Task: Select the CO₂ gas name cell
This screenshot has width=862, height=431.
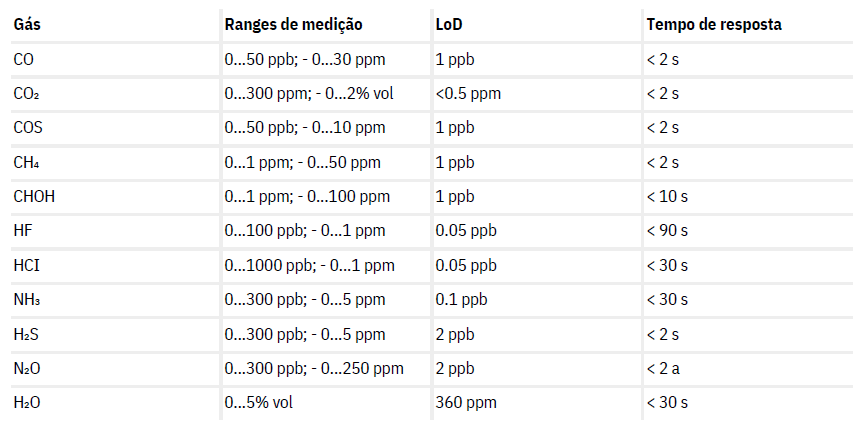Action: [x=26, y=93]
